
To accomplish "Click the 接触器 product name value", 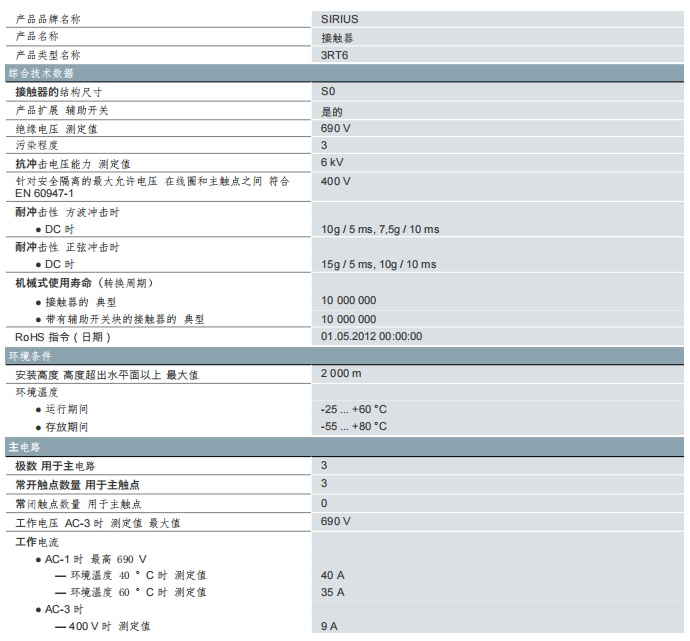I will click(x=335, y=37).
